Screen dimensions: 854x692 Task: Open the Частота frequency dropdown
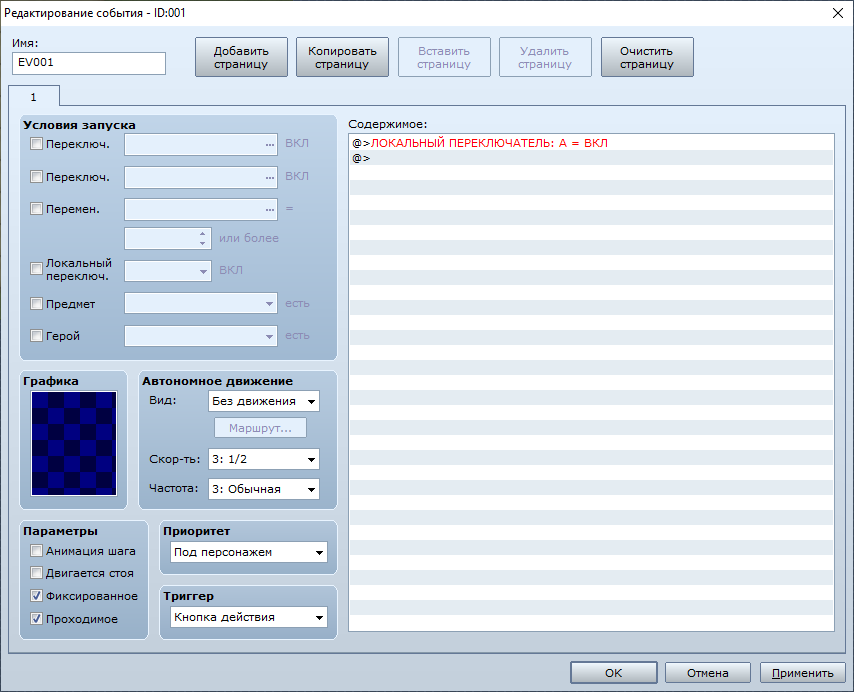pos(264,489)
